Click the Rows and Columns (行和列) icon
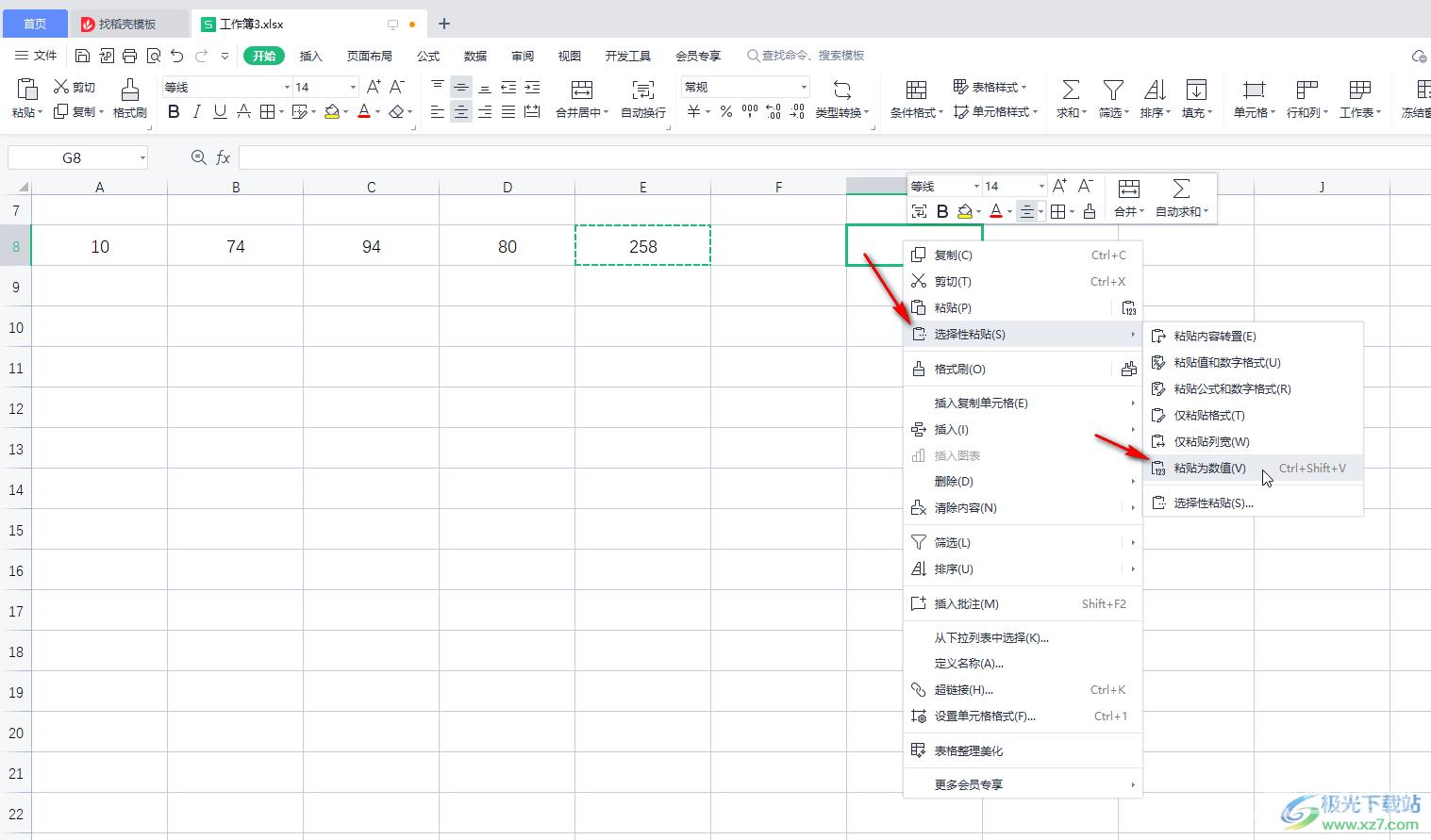This screenshot has height=840, width=1431. tap(1306, 90)
